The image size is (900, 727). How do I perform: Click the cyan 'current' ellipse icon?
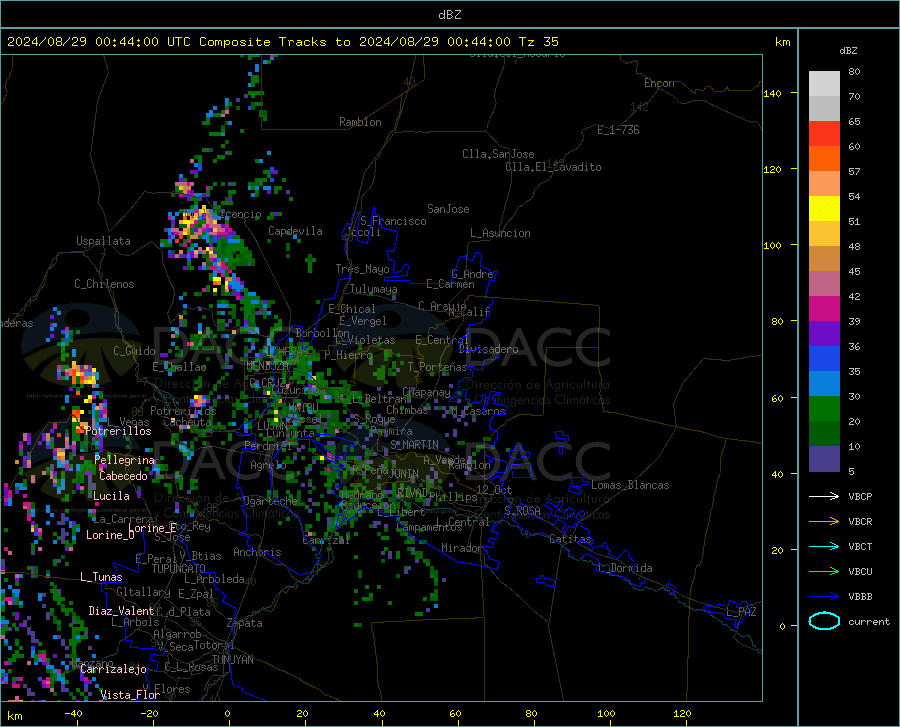pyautogui.click(x=824, y=621)
